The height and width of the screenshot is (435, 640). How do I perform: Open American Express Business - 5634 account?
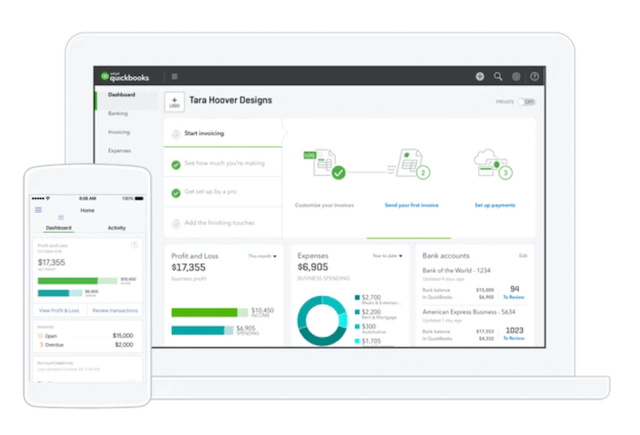(x=469, y=312)
